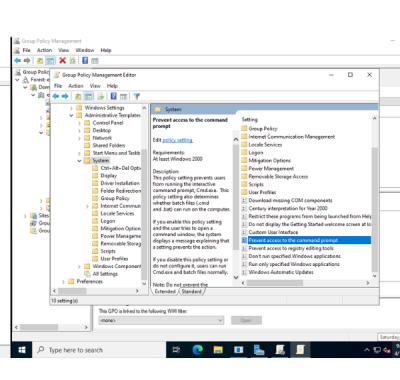Toggle Show/Hide console tree in Editor toolbar

click(x=88, y=96)
